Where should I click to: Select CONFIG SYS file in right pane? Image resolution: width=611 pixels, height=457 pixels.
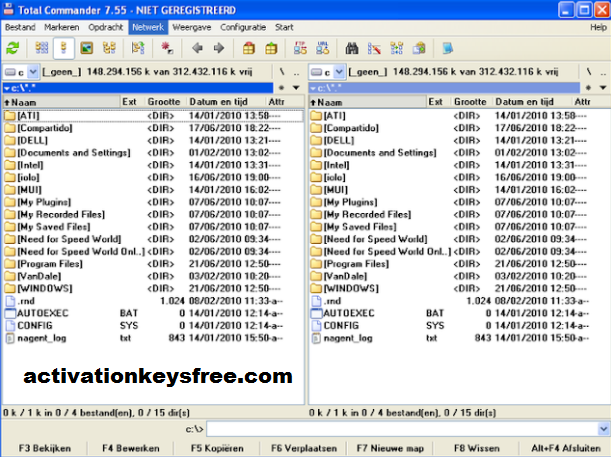coord(459,325)
